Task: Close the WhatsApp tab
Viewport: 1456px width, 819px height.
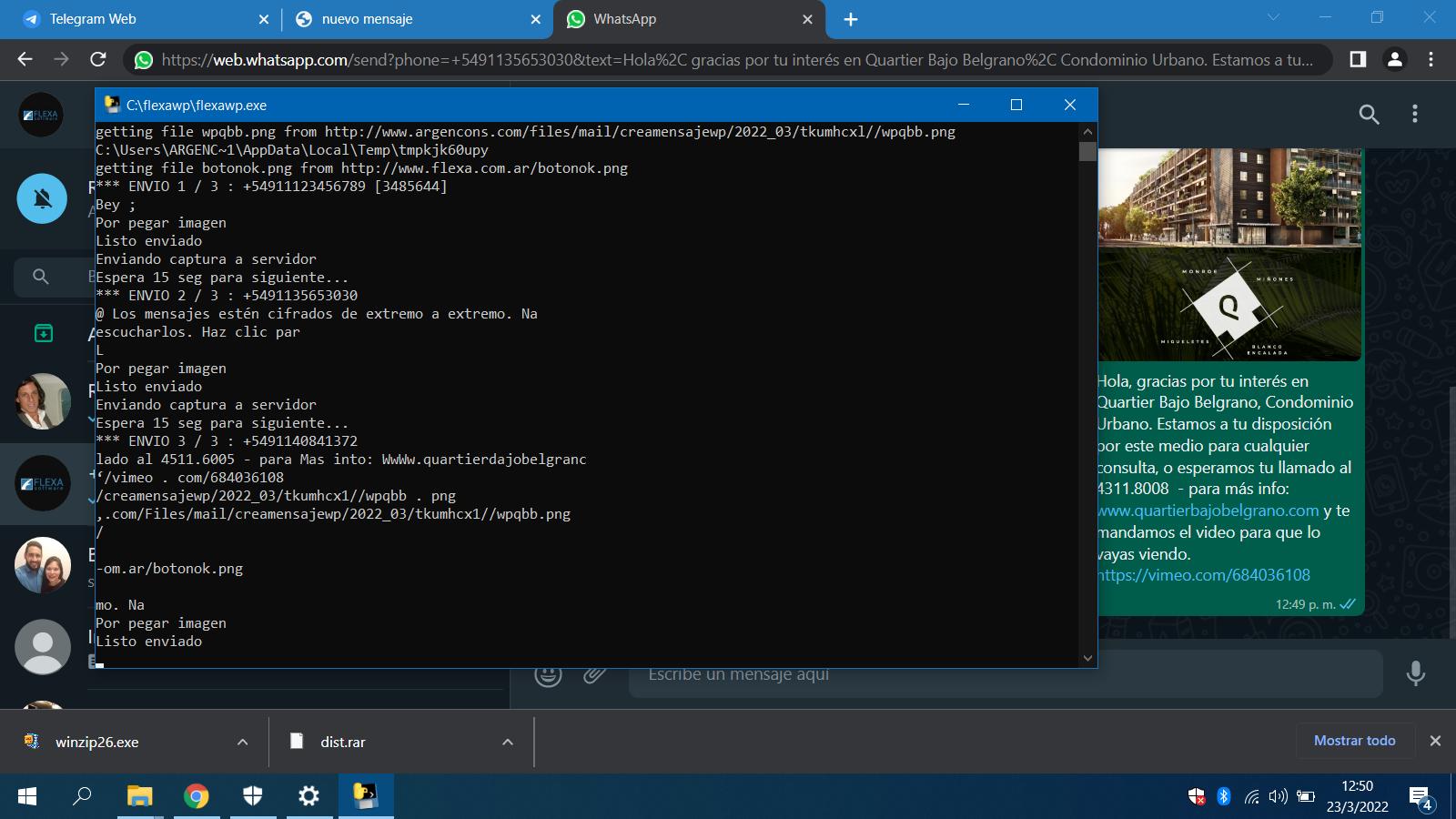Action: [x=807, y=19]
